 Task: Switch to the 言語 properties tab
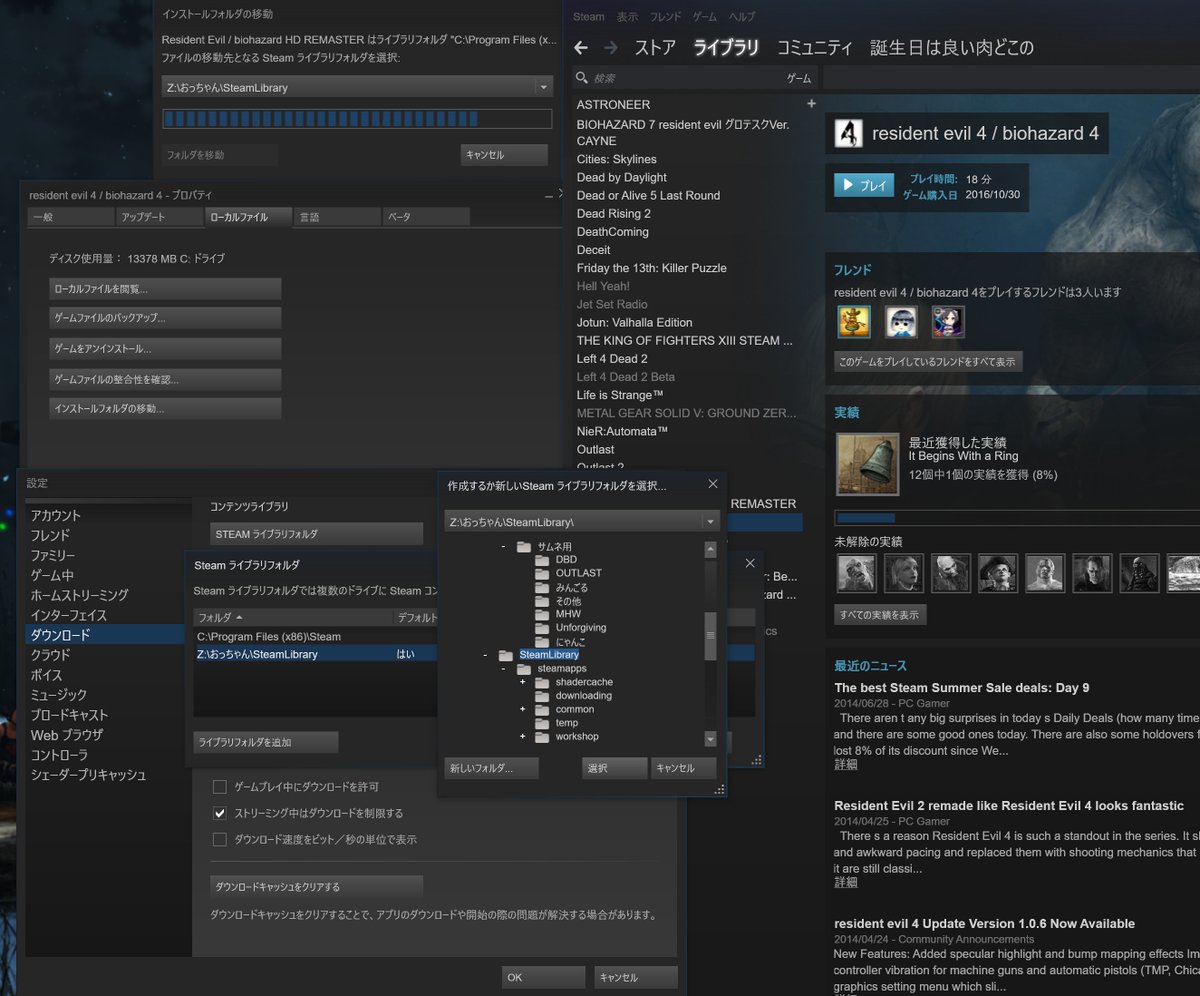(x=338, y=217)
